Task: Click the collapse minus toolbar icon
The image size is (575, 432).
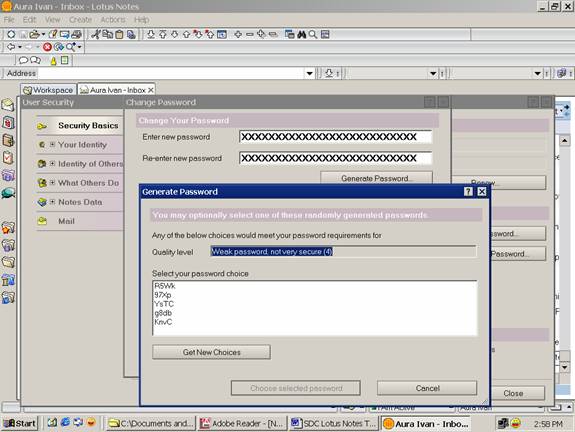Action: click(250, 34)
